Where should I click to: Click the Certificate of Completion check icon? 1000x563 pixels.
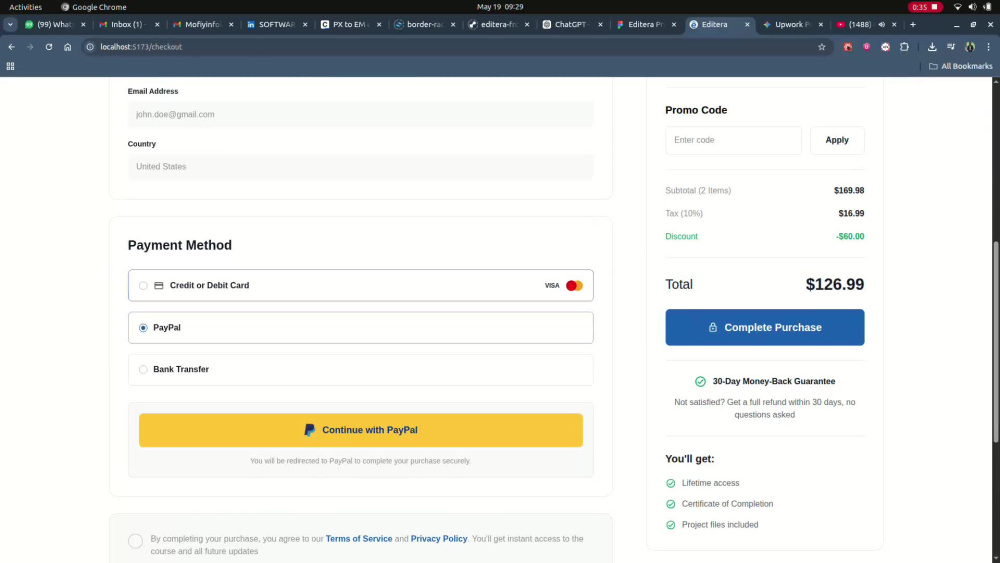point(670,504)
